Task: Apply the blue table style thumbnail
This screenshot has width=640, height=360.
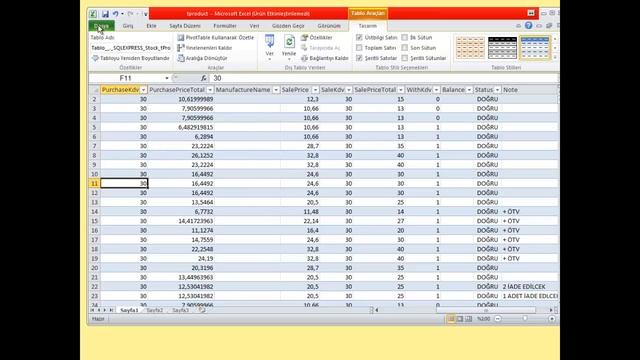Action: coord(535,48)
